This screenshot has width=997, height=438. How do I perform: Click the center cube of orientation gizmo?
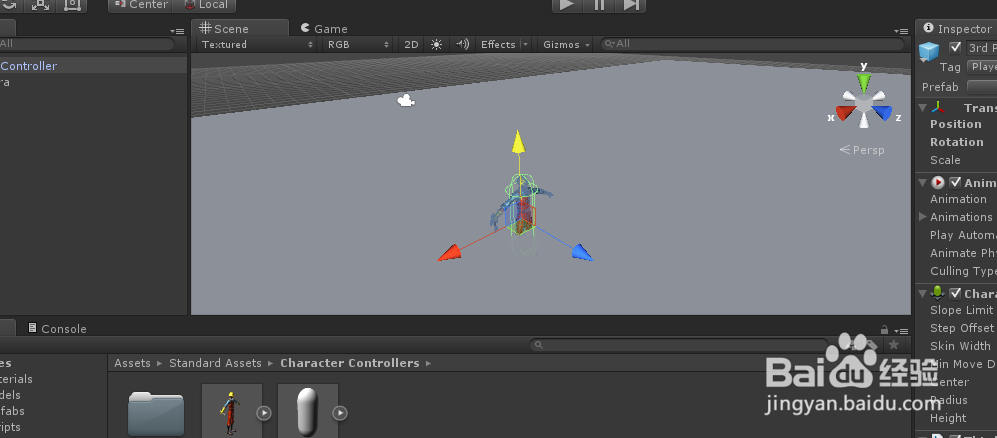pos(863,104)
